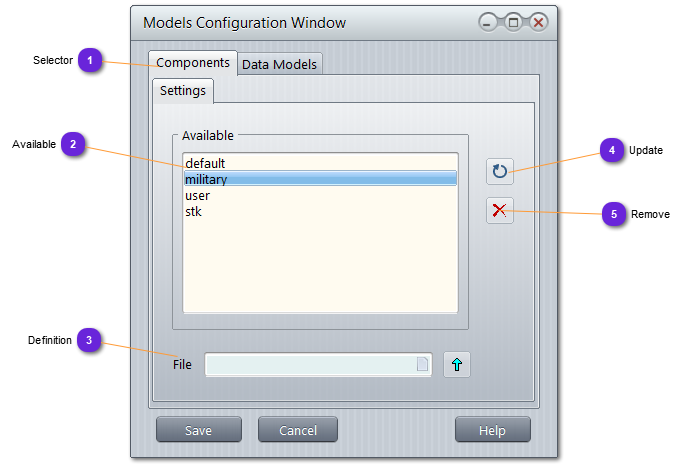Choose the military entry in the list

click(207, 179)
